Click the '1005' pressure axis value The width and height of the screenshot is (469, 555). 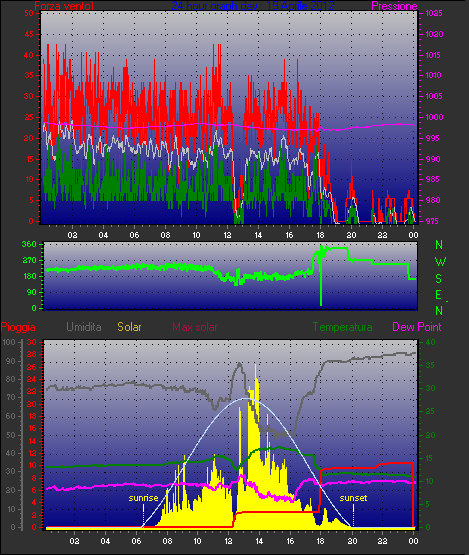pos(434,96)
